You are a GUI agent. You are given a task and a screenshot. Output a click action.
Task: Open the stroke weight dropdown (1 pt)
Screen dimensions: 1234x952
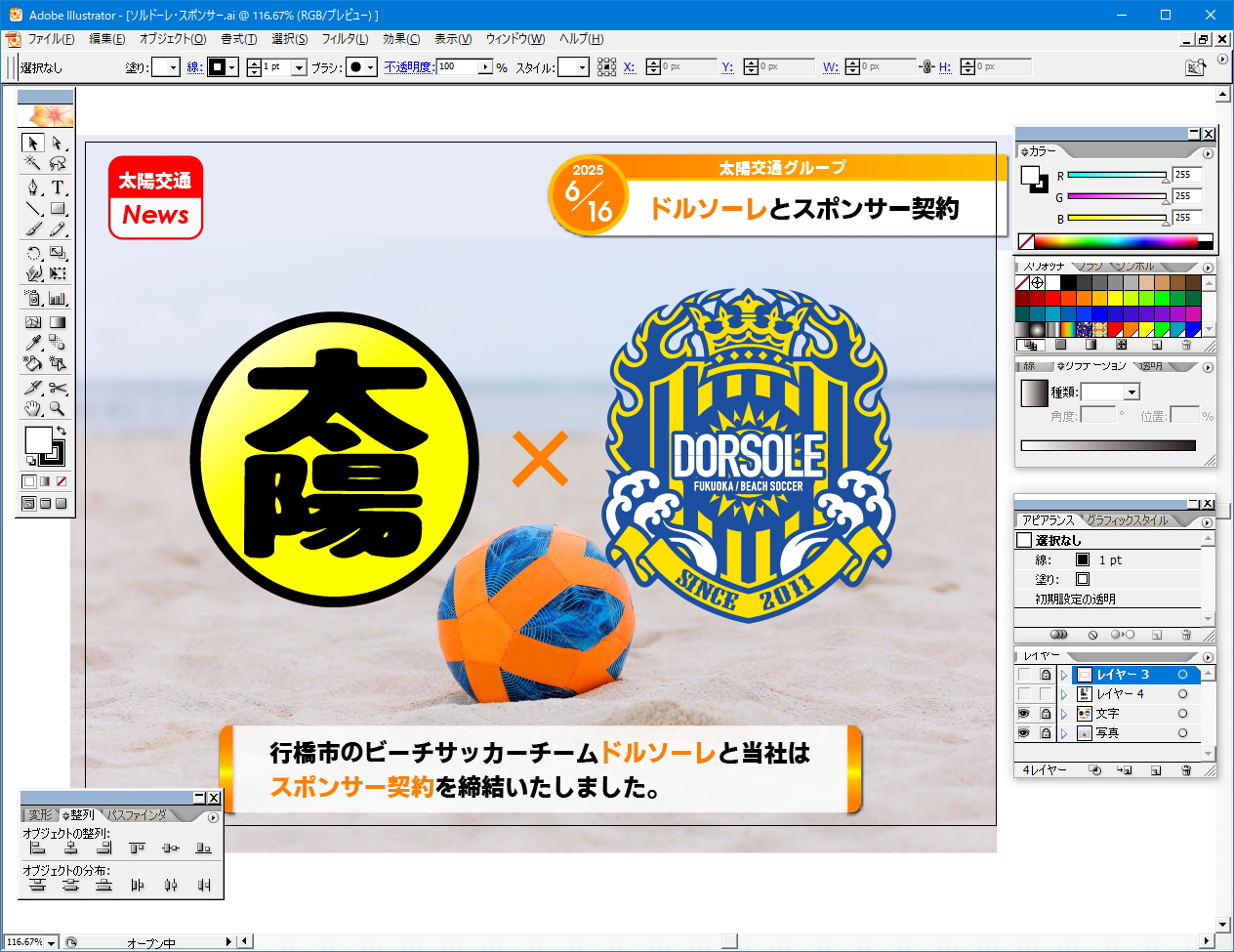click(300, 67)
